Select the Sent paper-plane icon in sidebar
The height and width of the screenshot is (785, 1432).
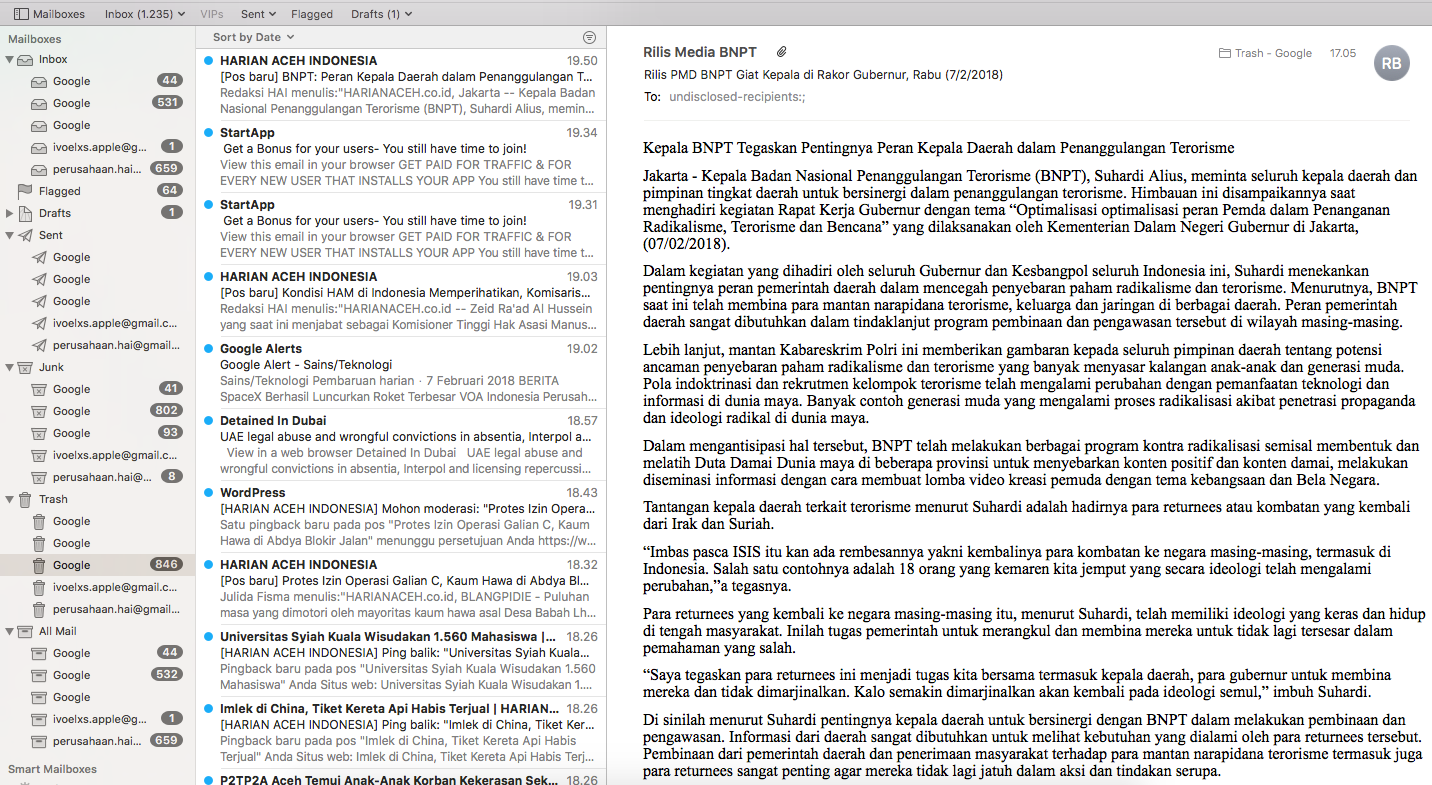point(25,235)
